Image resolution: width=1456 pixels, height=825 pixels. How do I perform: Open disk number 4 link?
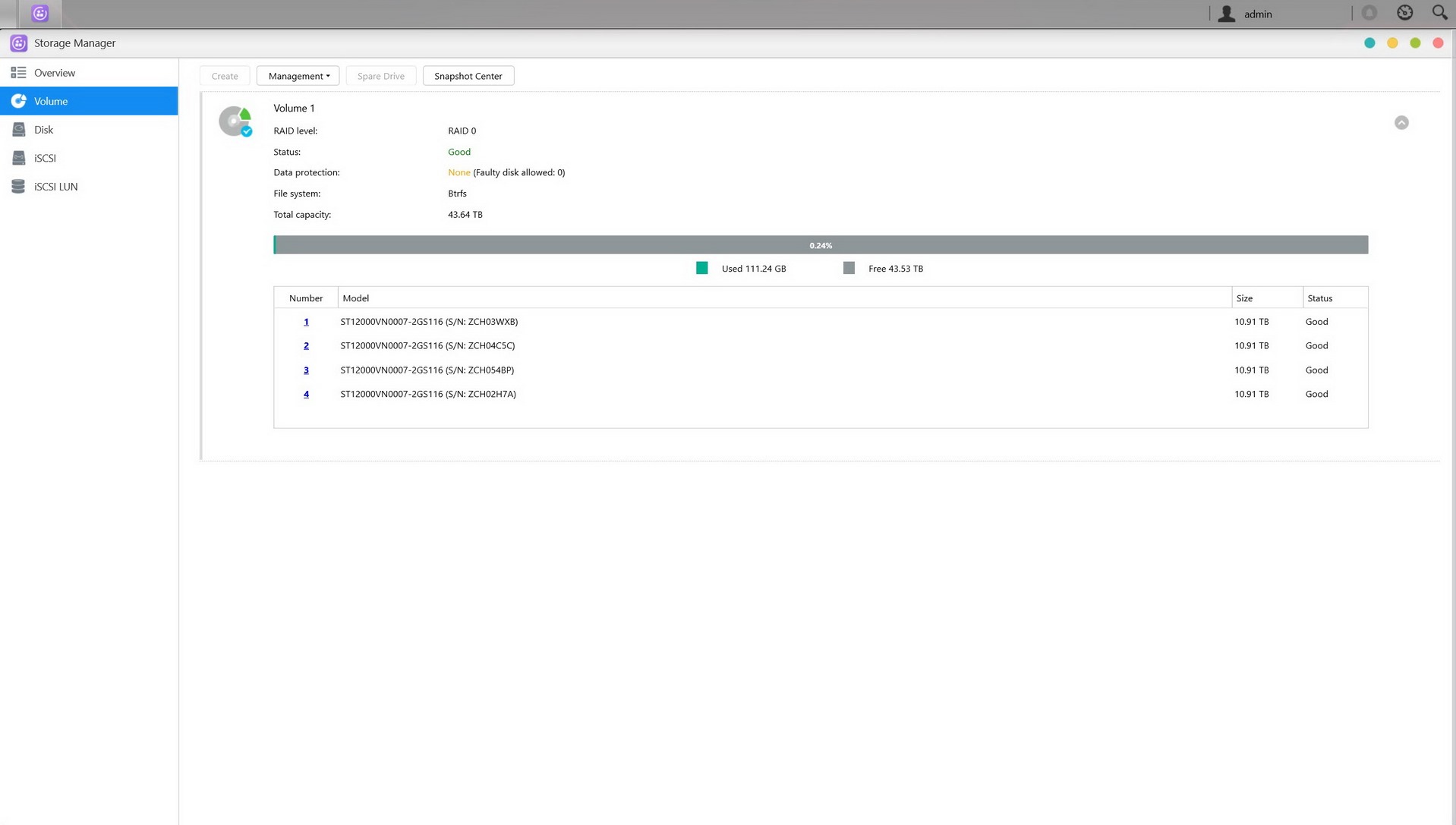pyautogui.click(x=306, y=394)
